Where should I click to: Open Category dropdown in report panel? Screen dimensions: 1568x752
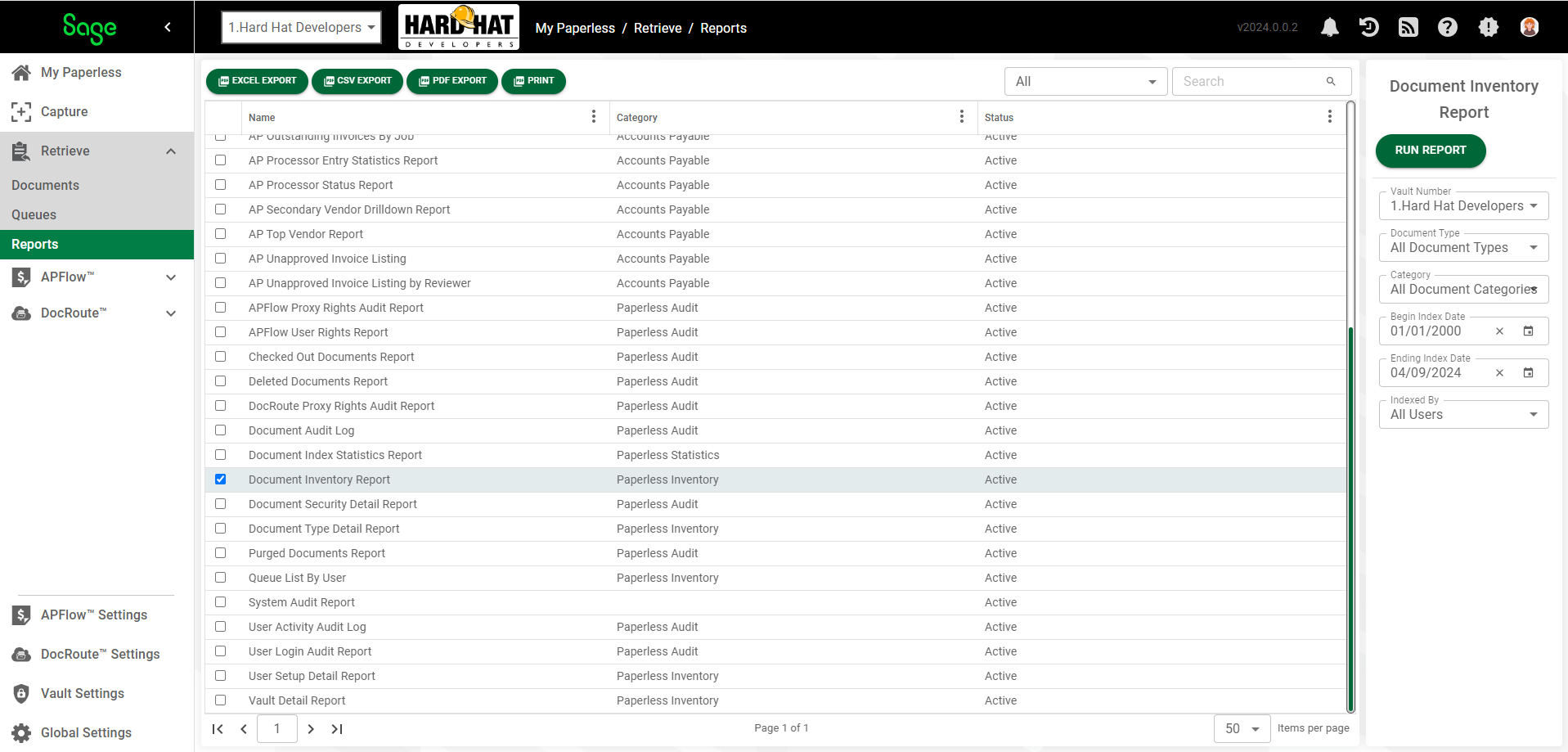(1463, 290)
